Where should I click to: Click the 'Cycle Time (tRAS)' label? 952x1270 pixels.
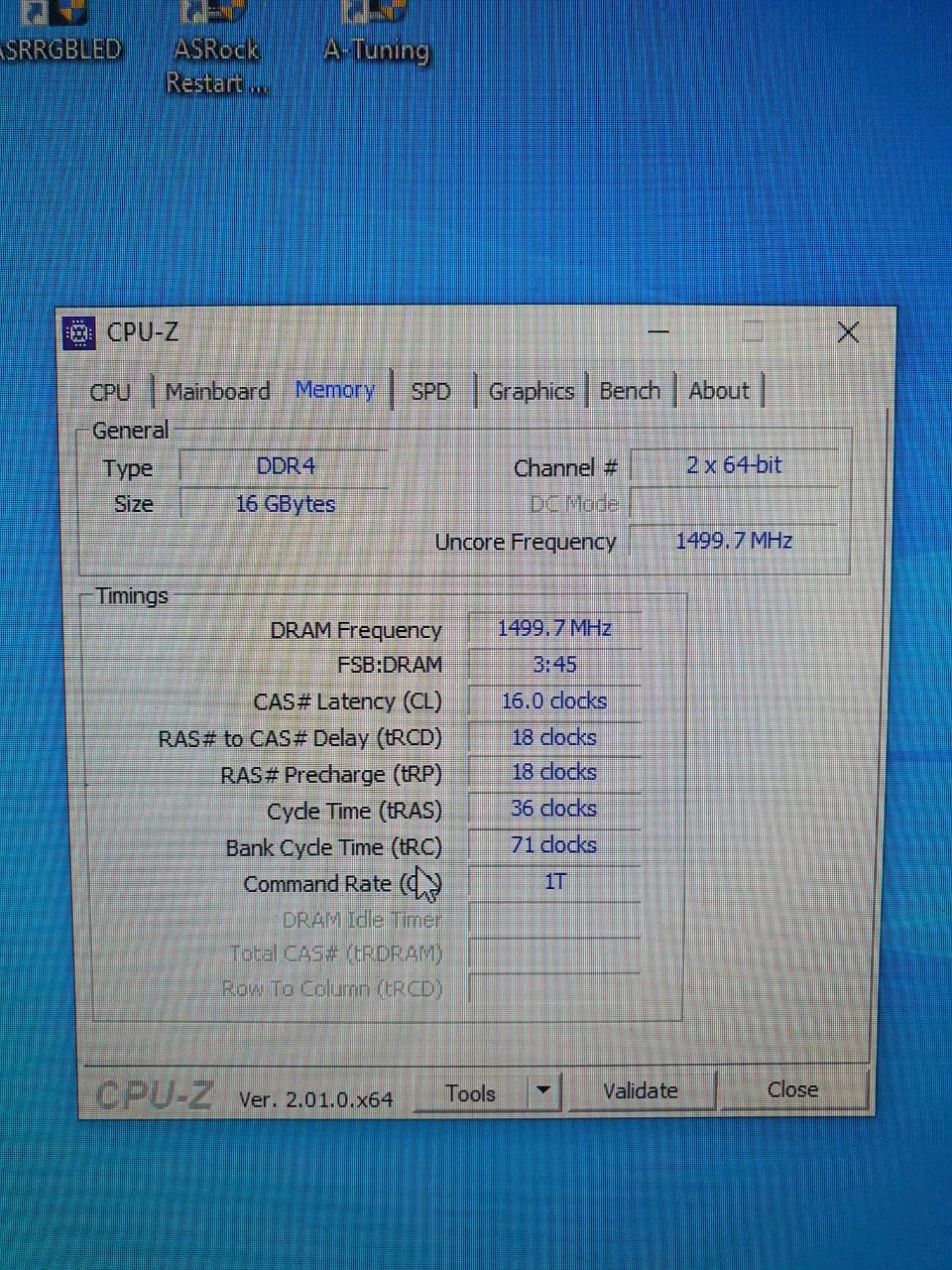coord(354,812)
